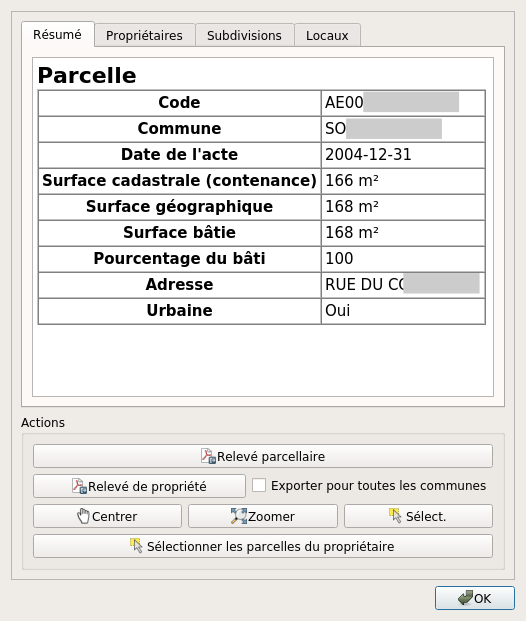Click the PDF icon on Relevé de propriété
The image size is (526, 621).
pyautogui.click(x=79, y=486)
